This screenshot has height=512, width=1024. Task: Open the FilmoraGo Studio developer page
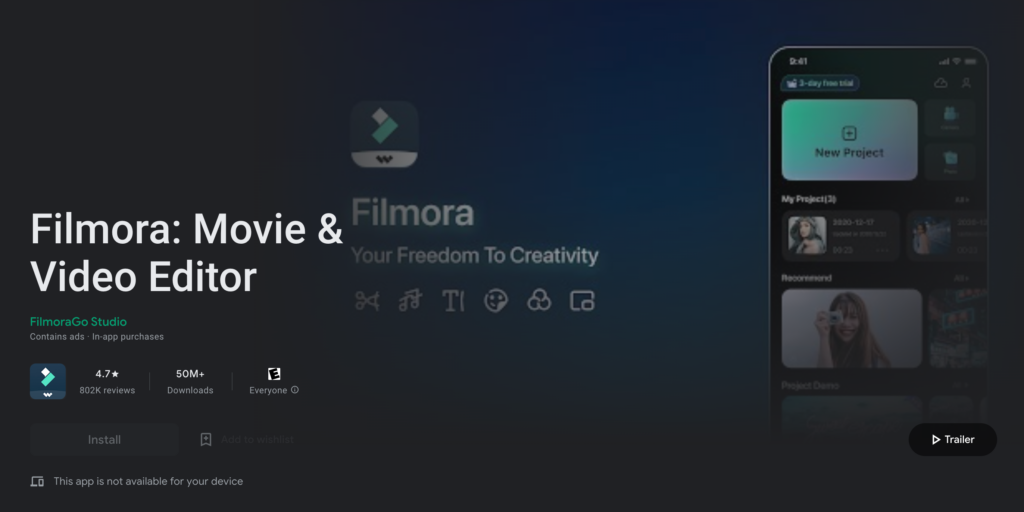(x=78, y=321)
